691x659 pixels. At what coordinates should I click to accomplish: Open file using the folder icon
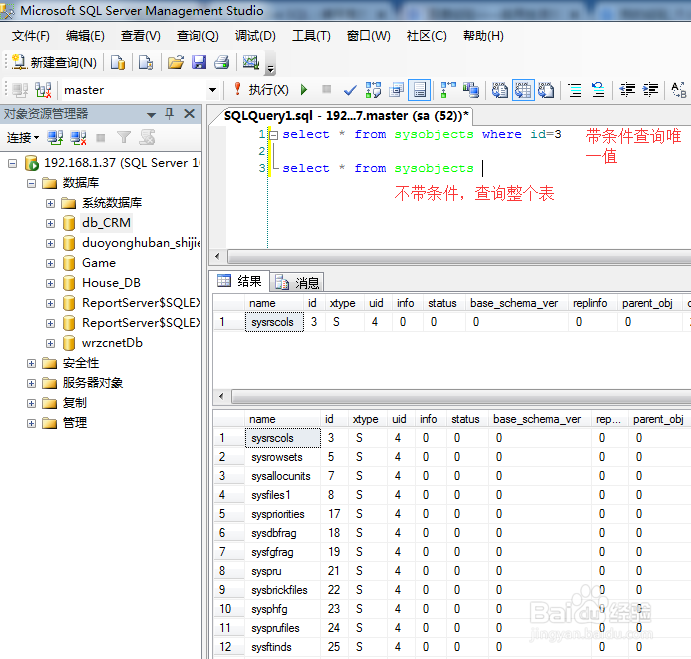tap(176, 63)
